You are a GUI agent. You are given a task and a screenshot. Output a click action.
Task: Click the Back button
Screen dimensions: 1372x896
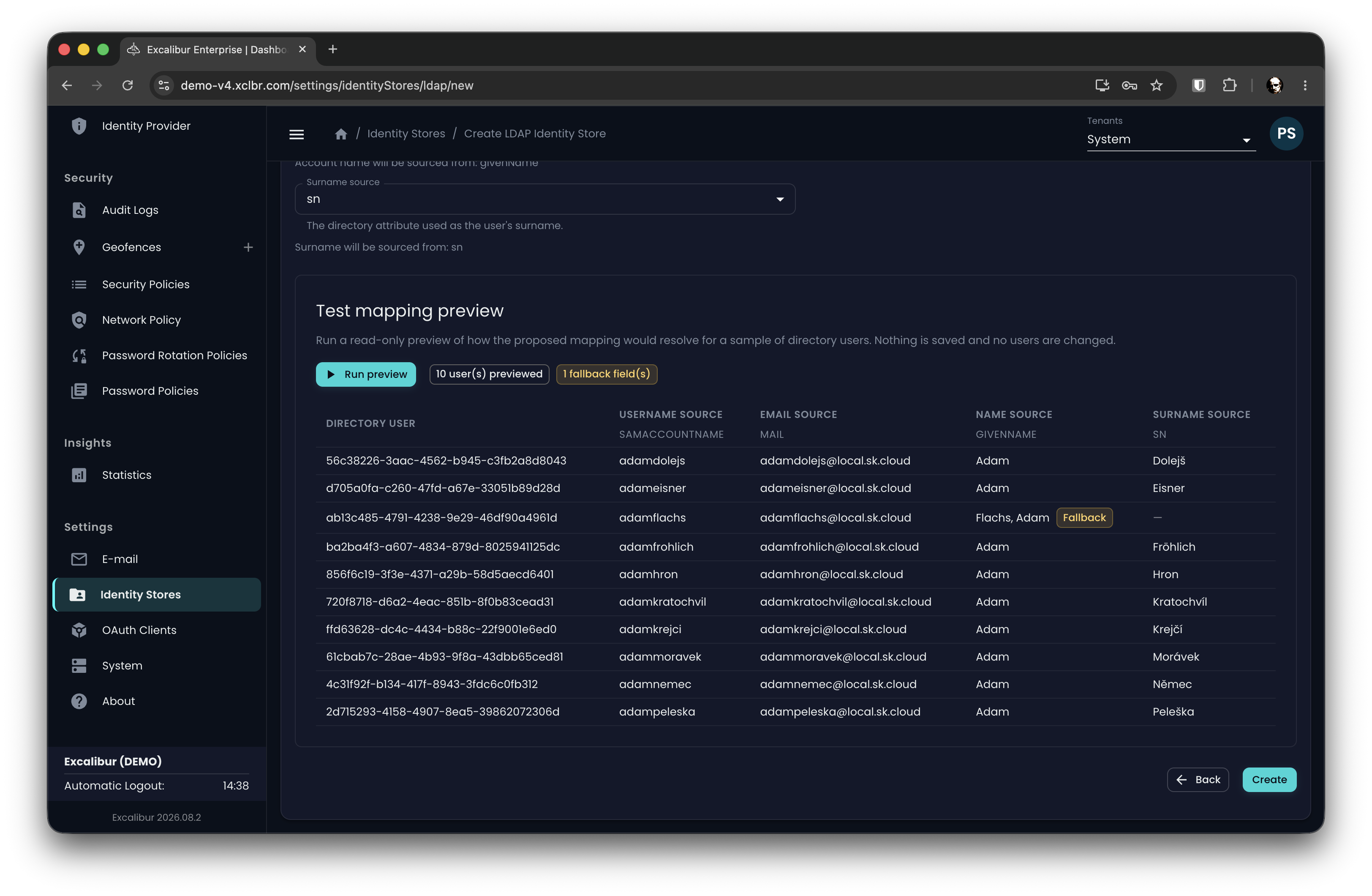(1197, 779)
